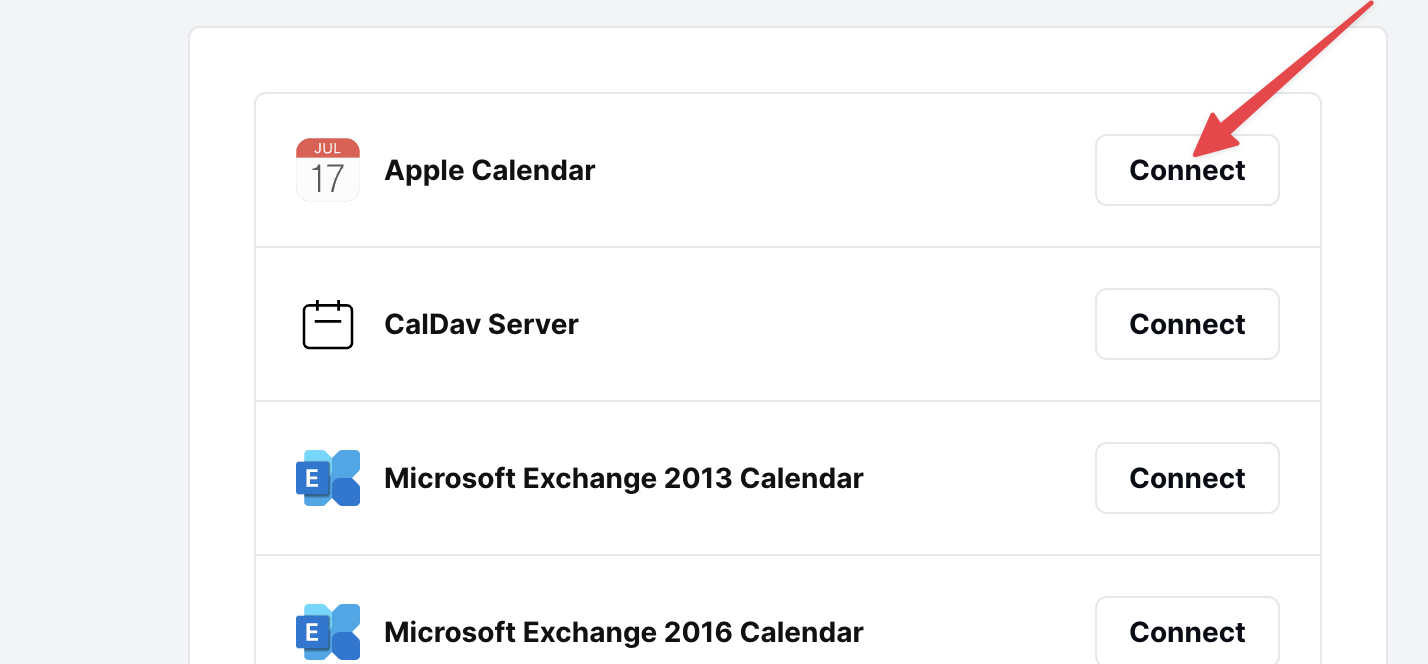Click the Microsoft Exchange 2016 list row

coord(700,632)
